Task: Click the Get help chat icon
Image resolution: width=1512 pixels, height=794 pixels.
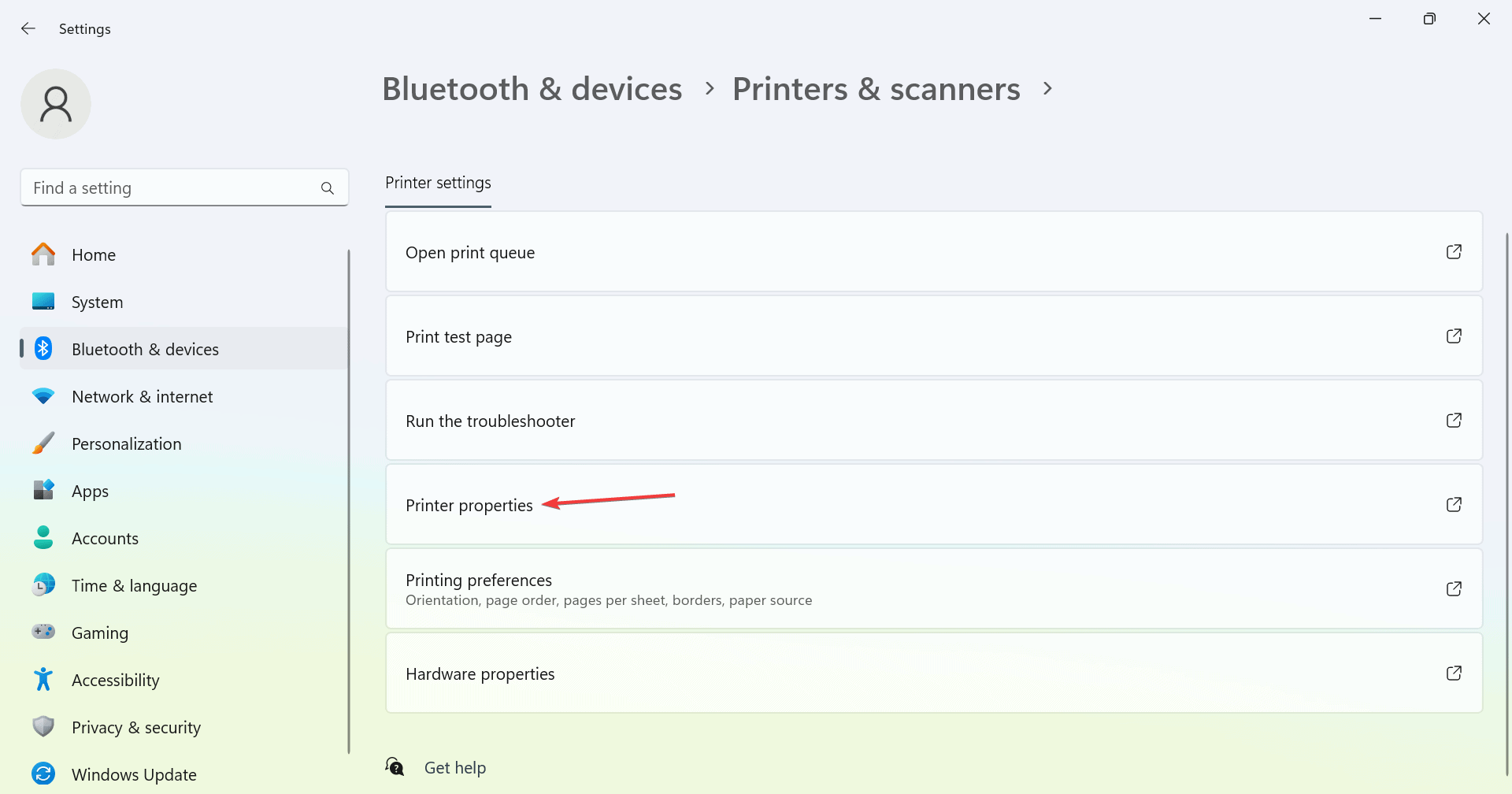Action: pos(395,766)
